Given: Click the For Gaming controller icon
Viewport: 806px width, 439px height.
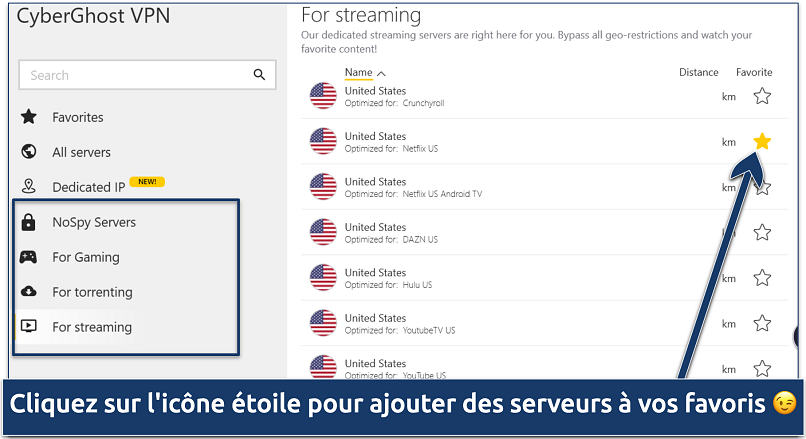Looking at the screenshot, I should 28,257.
